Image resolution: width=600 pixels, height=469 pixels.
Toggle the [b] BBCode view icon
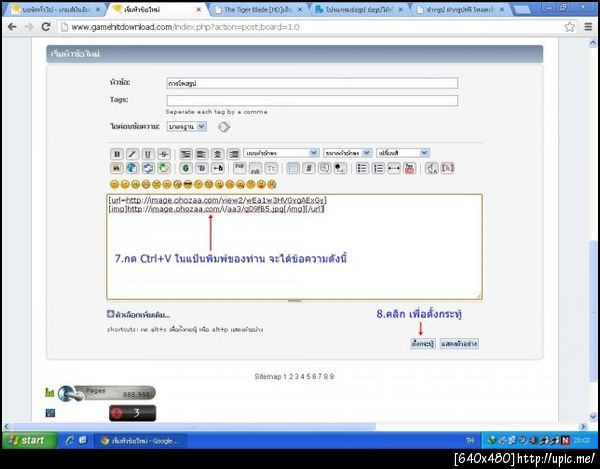(x=447, y=168)
